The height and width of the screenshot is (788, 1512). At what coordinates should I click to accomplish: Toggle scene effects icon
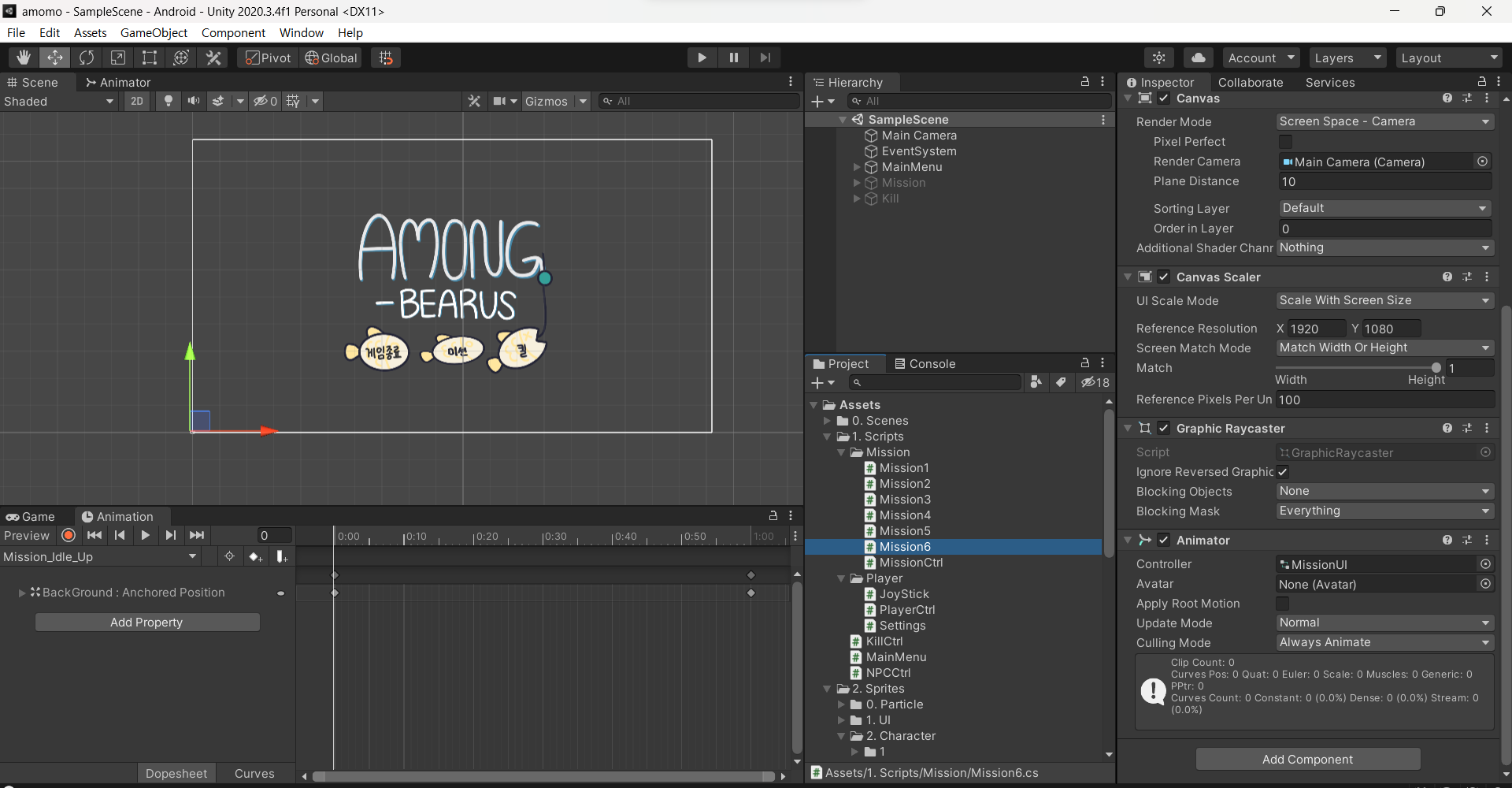coord(218,101)
